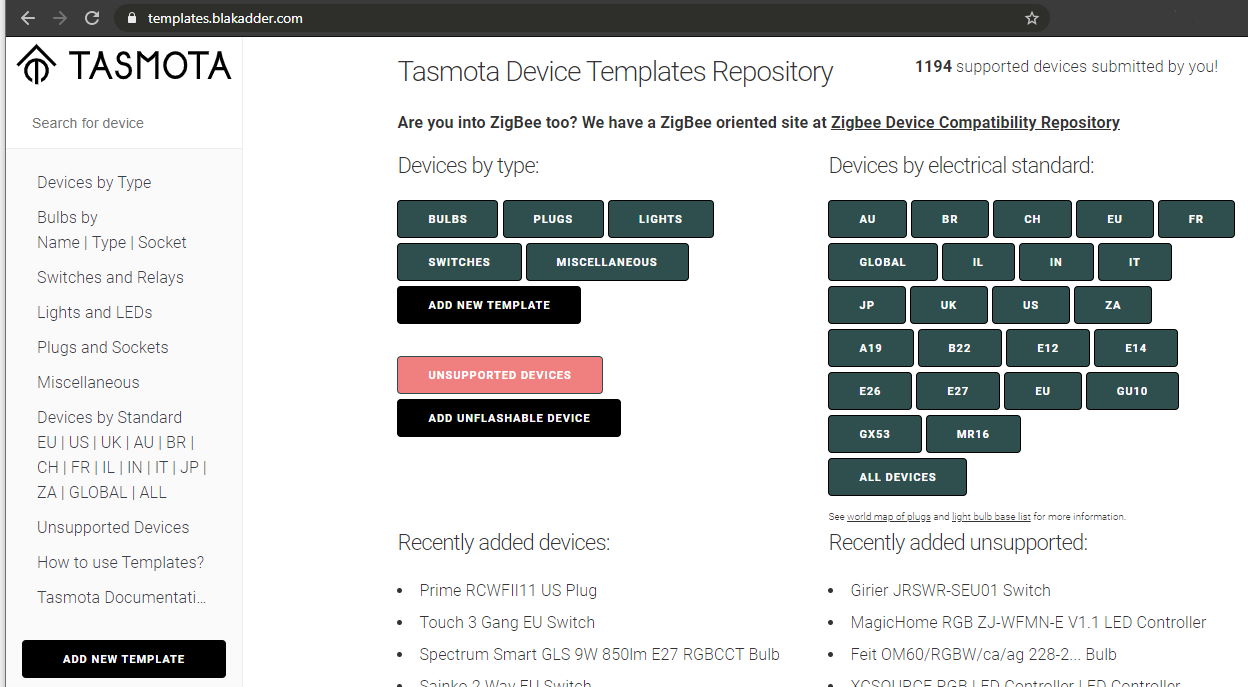Open Devices by Type in sidebar

pos(94,182)
